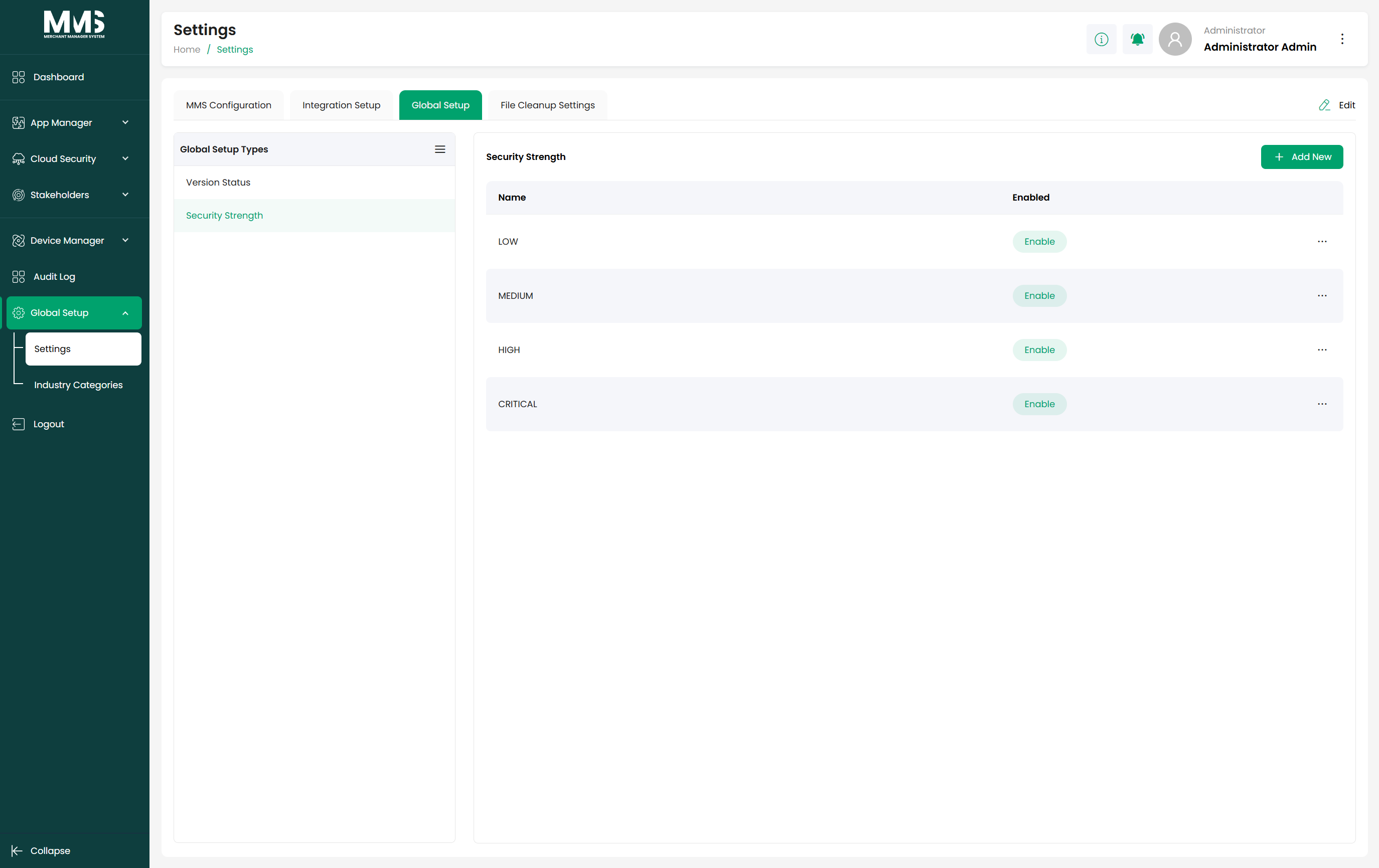Click the LOW name cell
This screenshot has width=1379, height=868.
508,242
